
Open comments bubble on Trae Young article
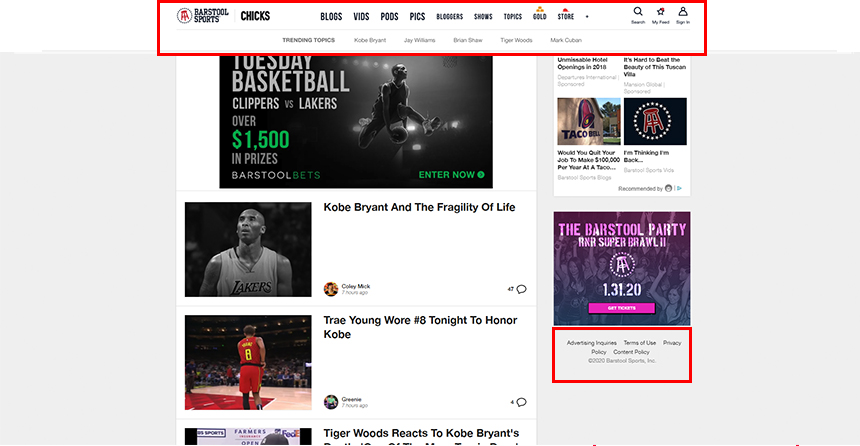click(x=521, y=402)
